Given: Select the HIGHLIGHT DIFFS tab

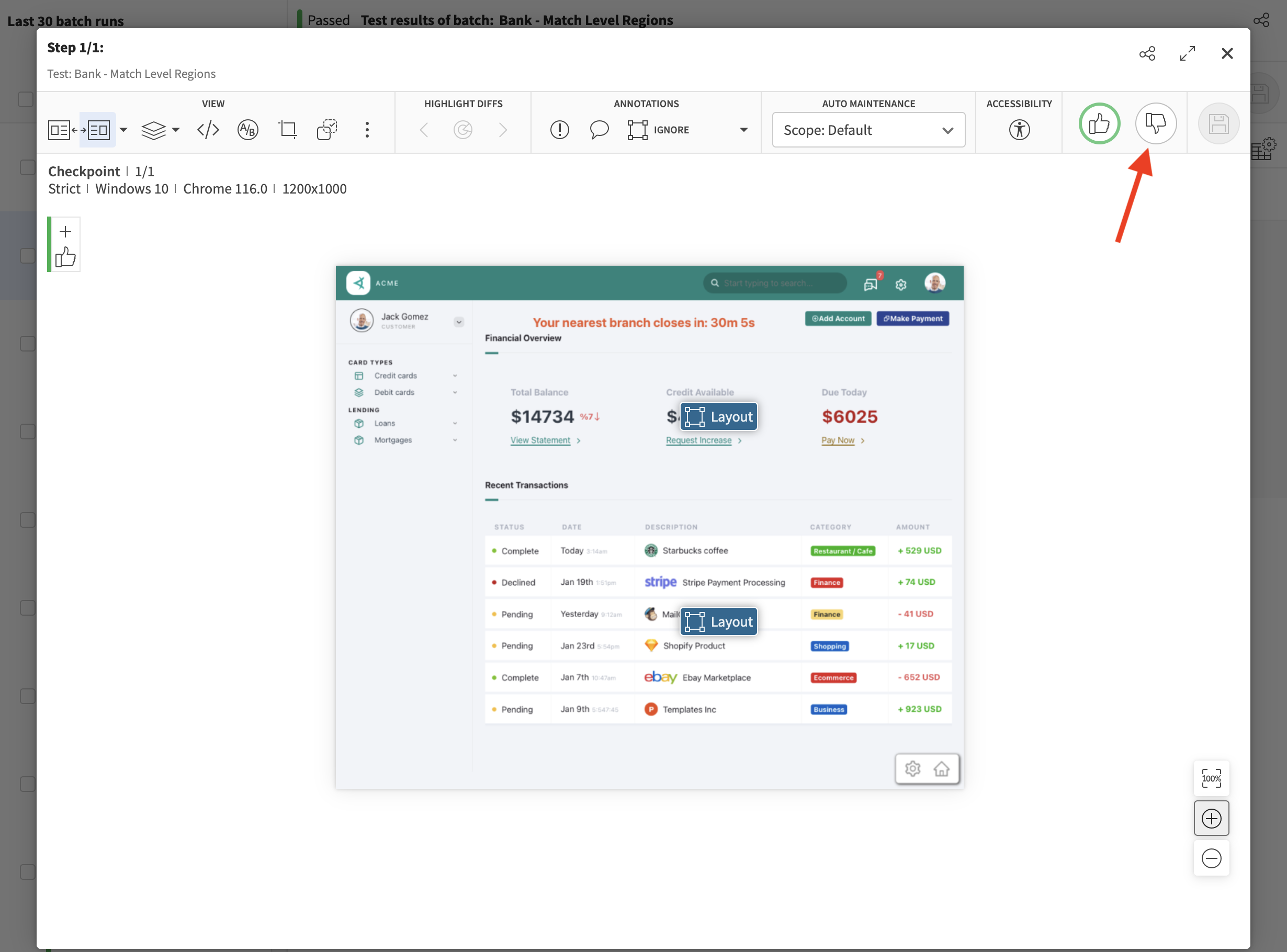Looking at the screenshot, I should click(463, 103).
